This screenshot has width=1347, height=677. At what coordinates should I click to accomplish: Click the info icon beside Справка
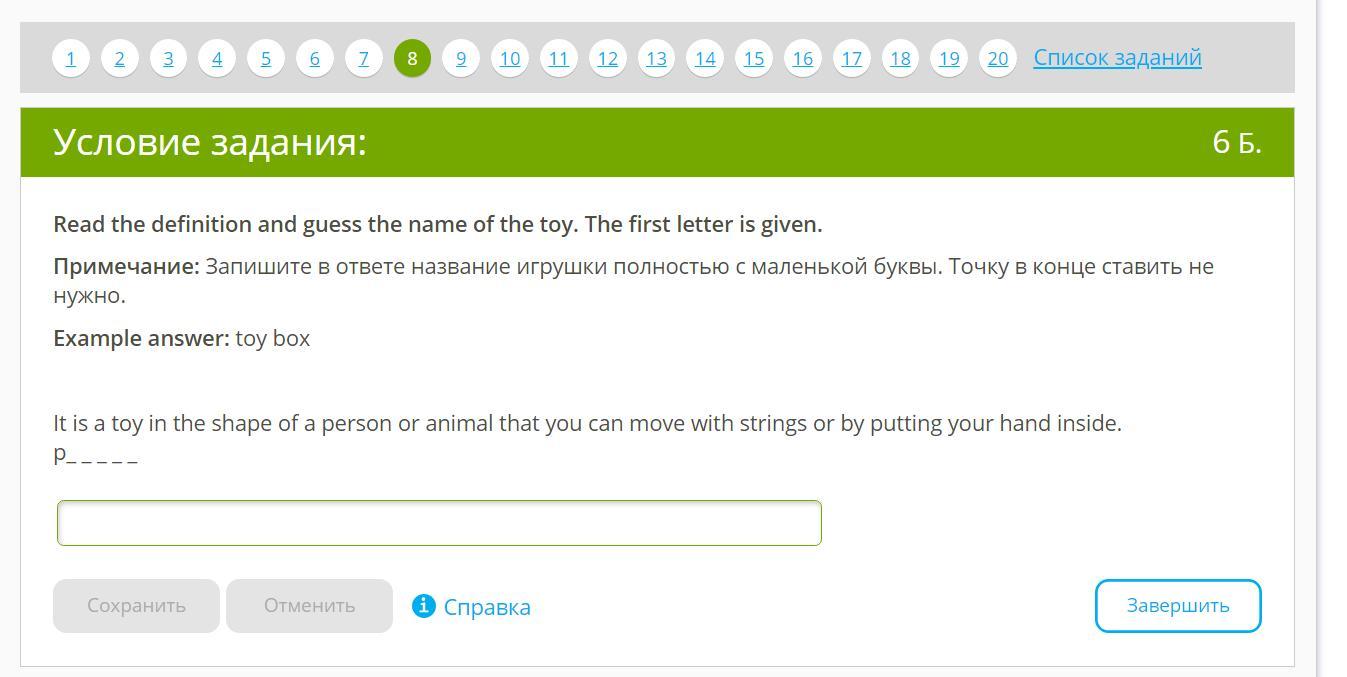[x=423, y=606]
